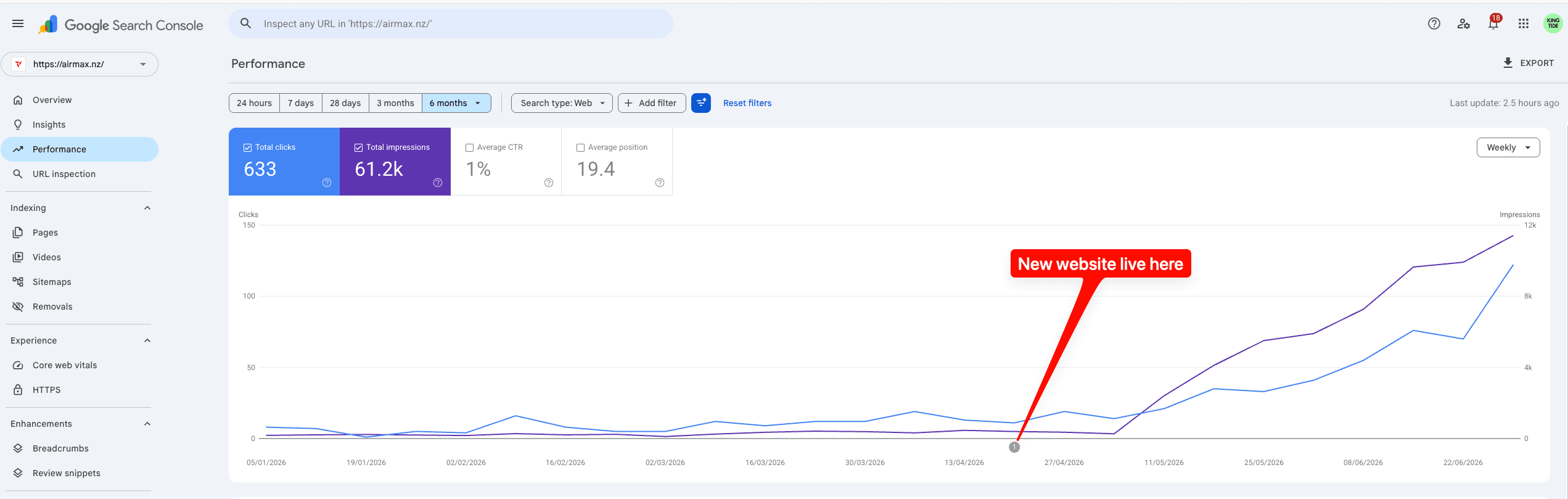1568x499 pixels.
Task: Click the blue filter sparkle icon
Action: click(x=701, y=103)
